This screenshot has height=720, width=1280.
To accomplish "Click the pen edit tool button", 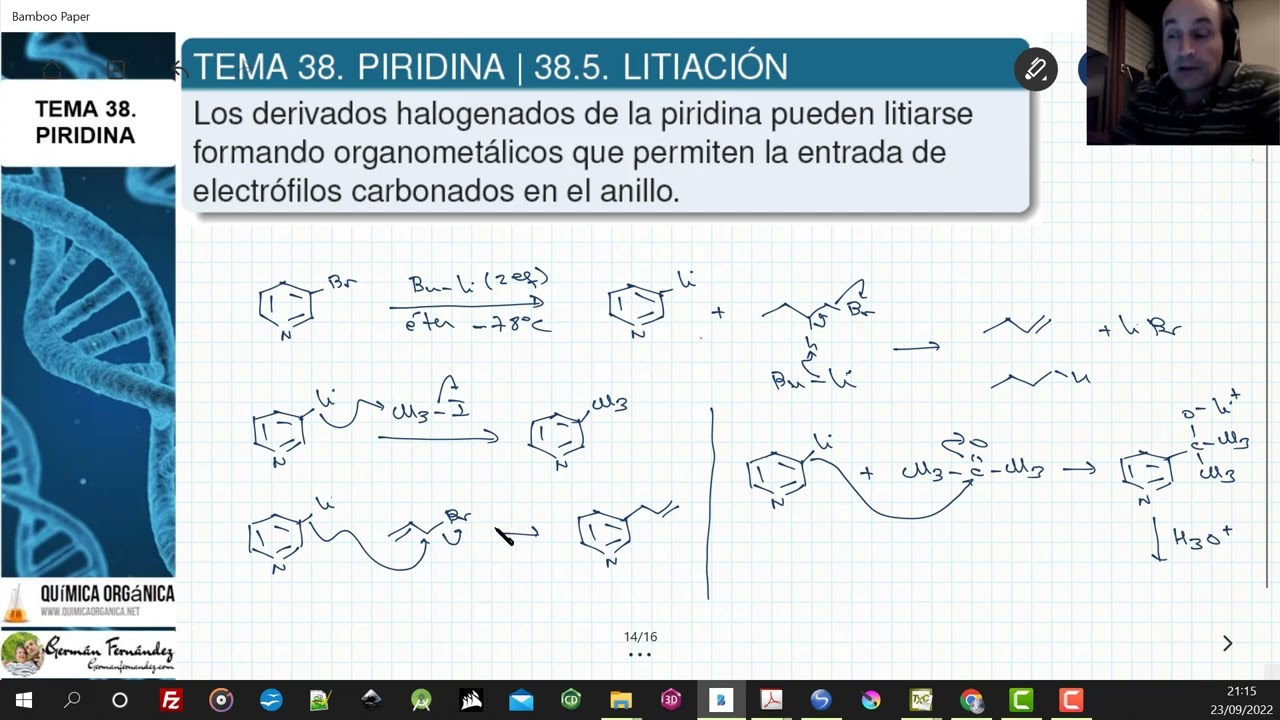I will 1035,69.
